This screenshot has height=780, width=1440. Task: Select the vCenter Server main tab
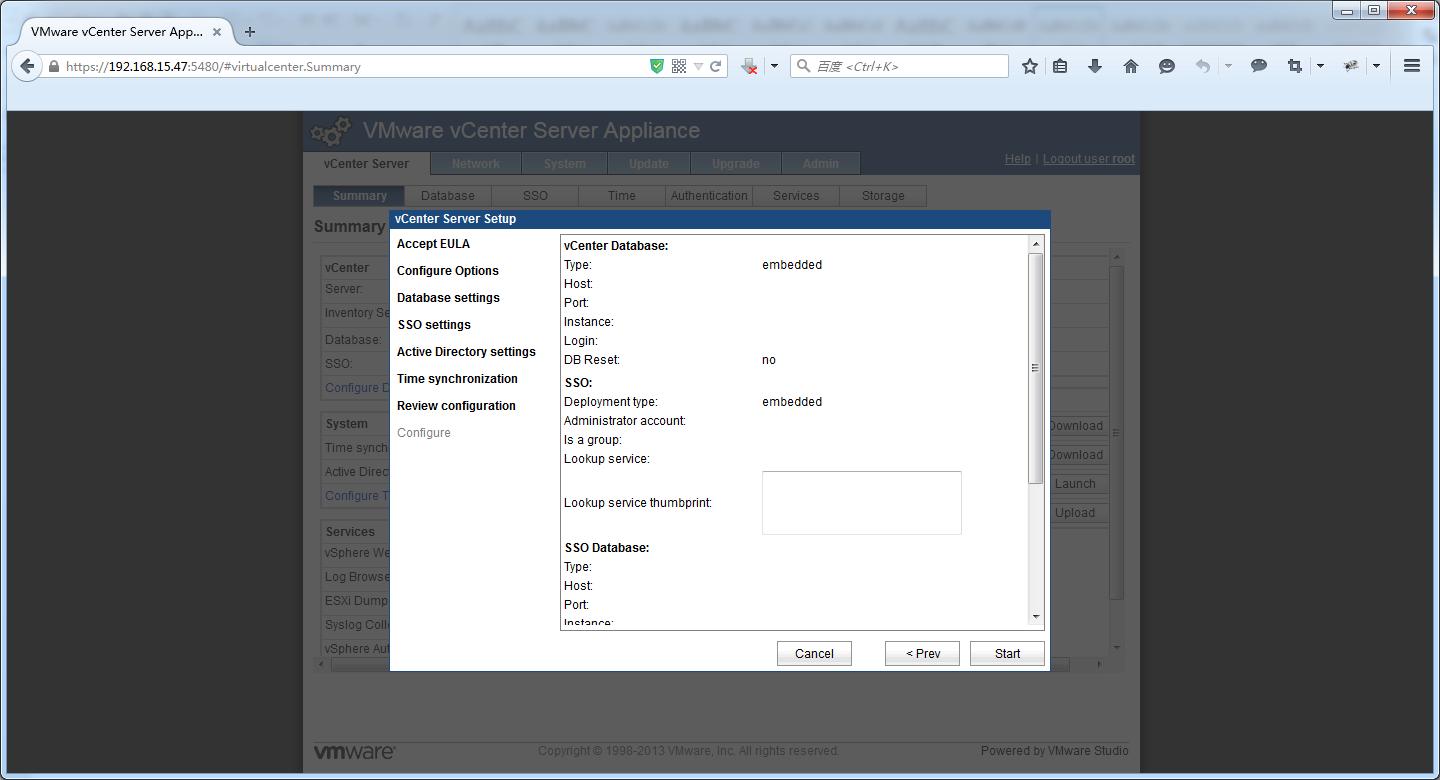[366, 164]
